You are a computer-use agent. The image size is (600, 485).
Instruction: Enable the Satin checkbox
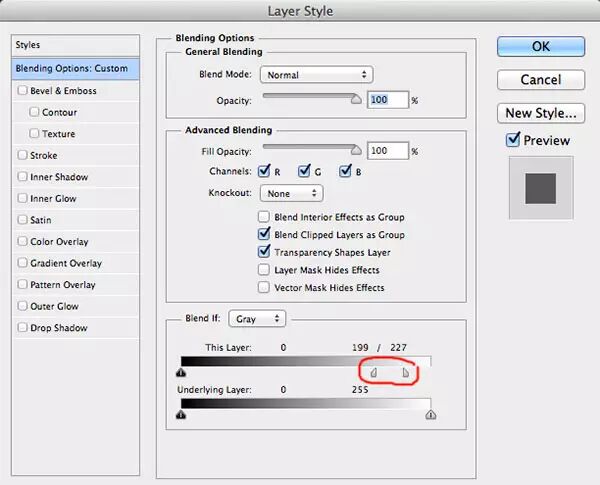point(23,219)
